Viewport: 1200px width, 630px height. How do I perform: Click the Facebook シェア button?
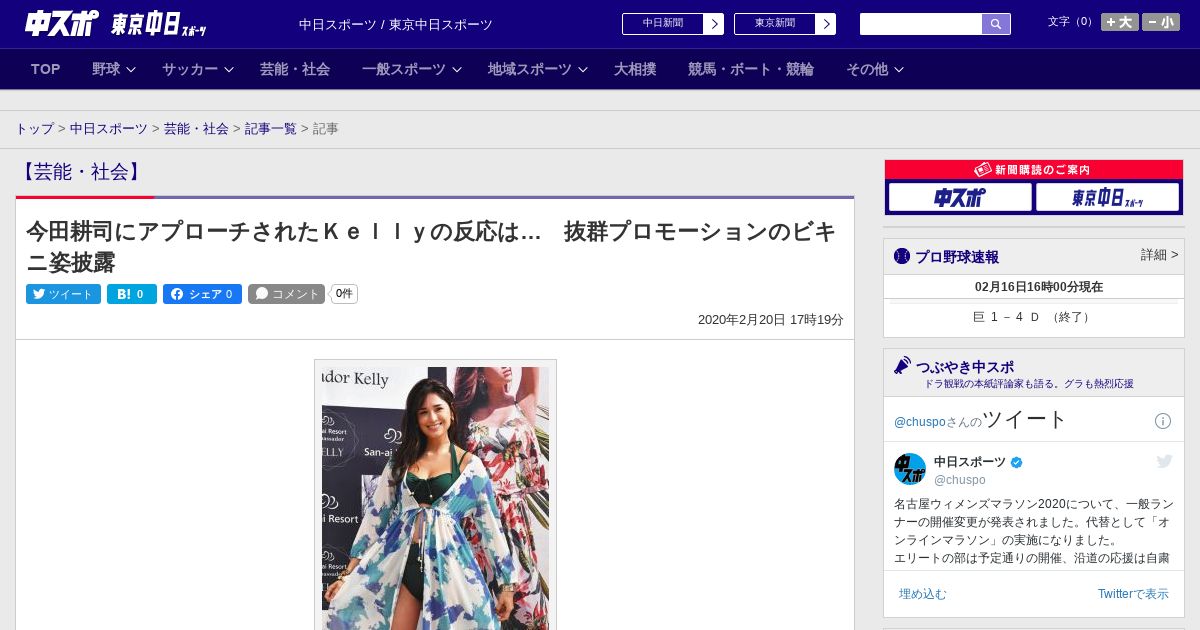coord(202,294)
